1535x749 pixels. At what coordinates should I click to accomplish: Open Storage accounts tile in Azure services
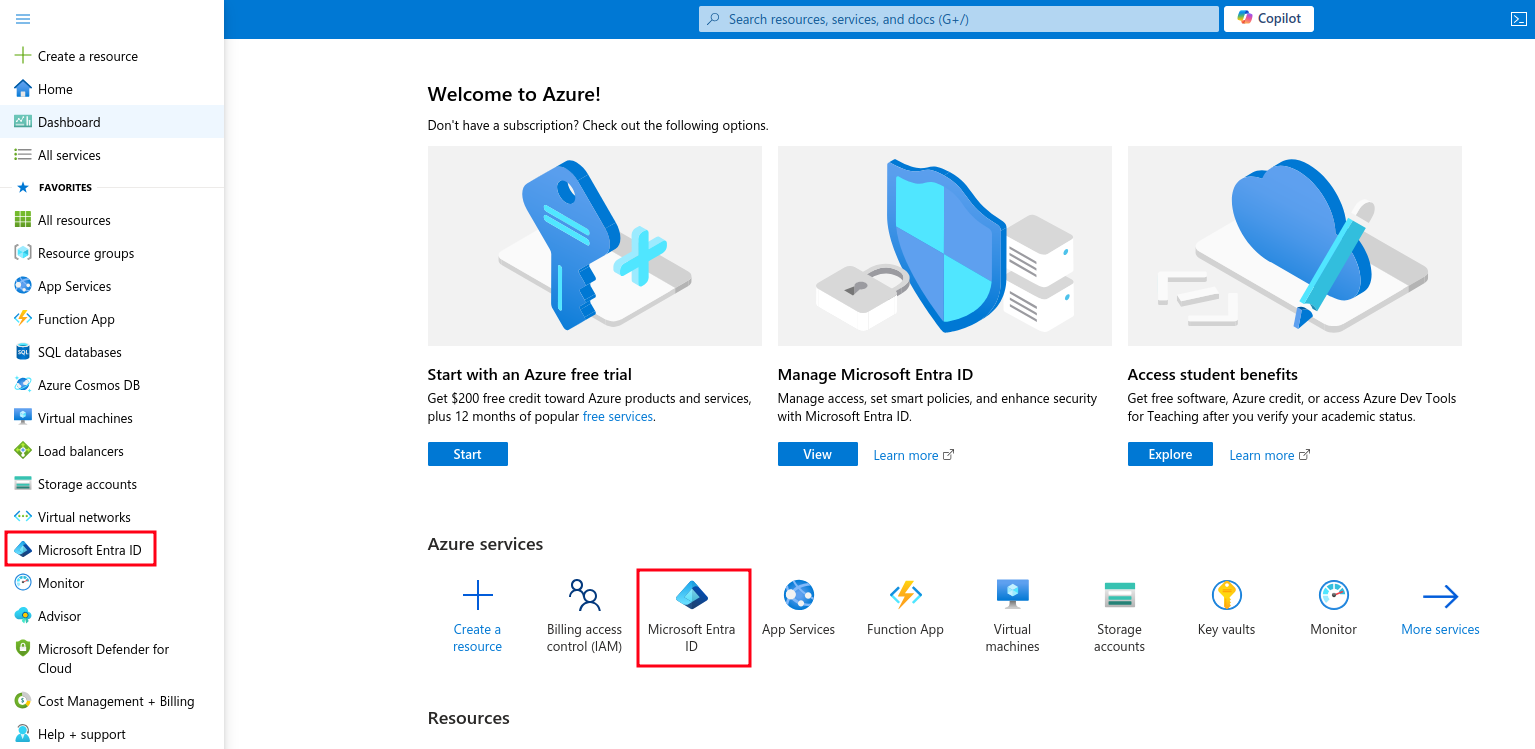1119,616
